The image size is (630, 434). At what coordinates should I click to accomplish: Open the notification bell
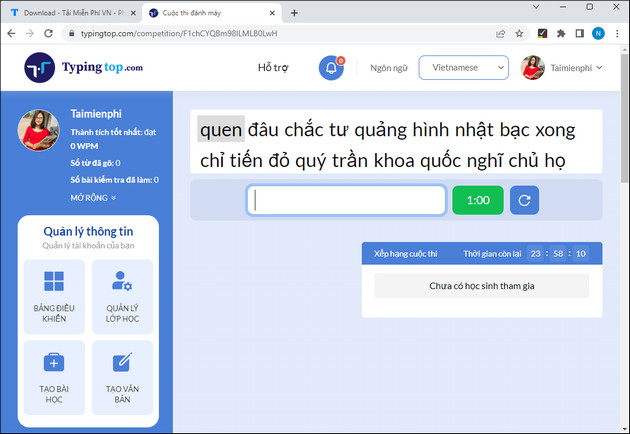click(x=331, y=68)
